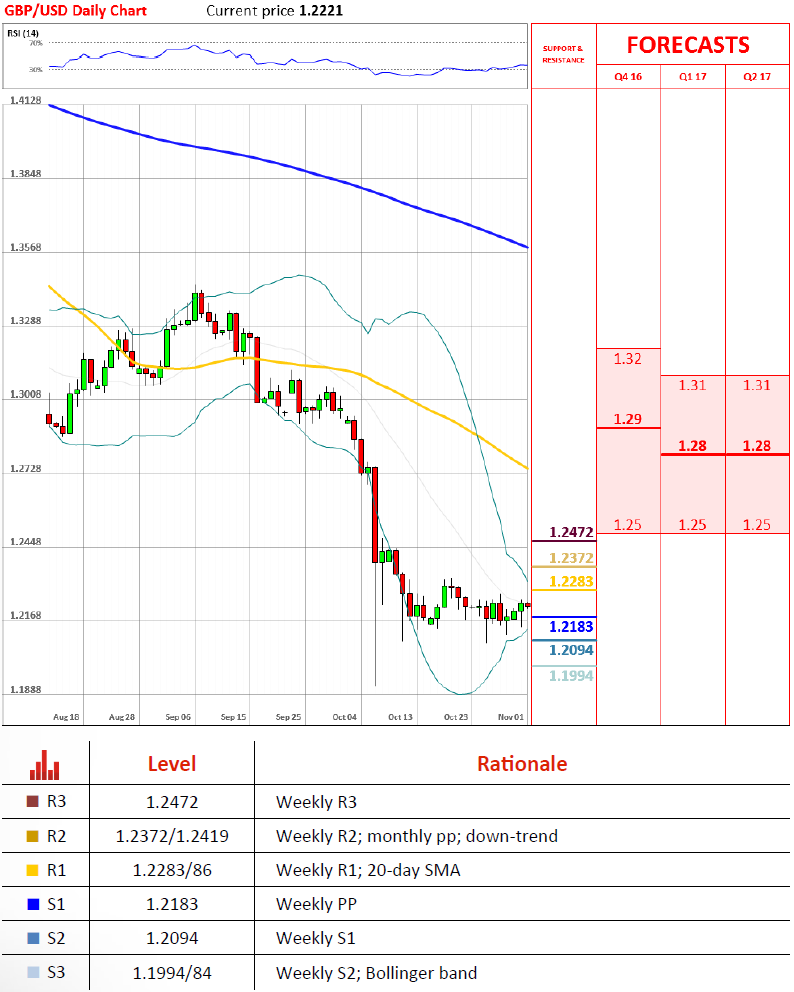The height and width of the screenshot is (992, 794).
Task: Click the 1.29 forecast value in Q4 16
Action: 628,419
